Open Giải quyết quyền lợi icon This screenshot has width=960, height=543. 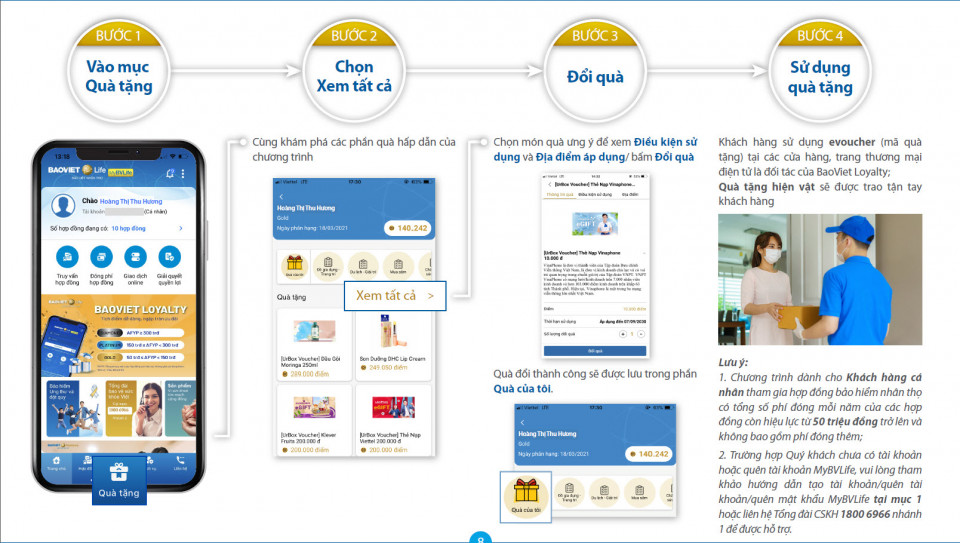(x=170, y=257)
